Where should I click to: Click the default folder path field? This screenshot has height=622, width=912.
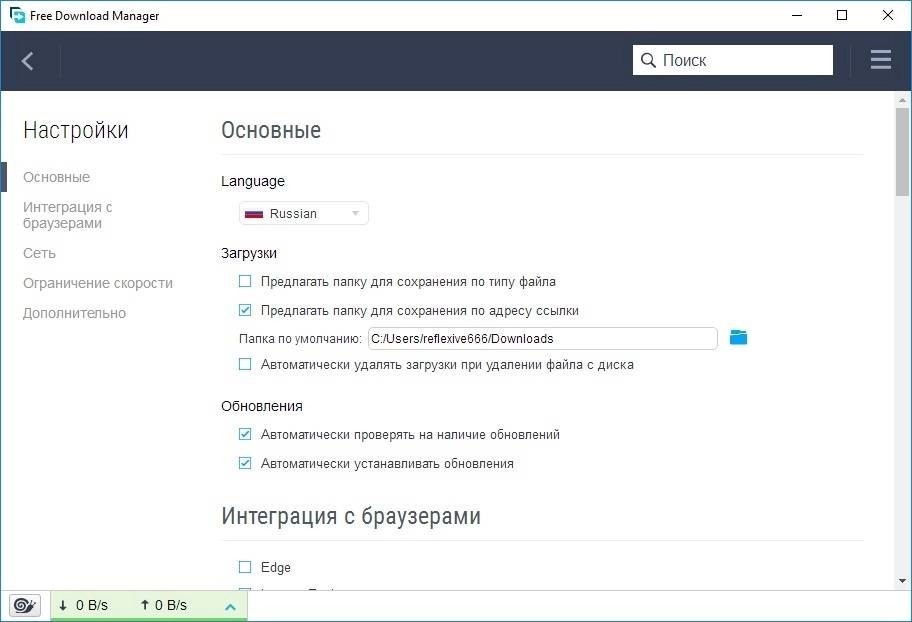click(x=543, y=339)
